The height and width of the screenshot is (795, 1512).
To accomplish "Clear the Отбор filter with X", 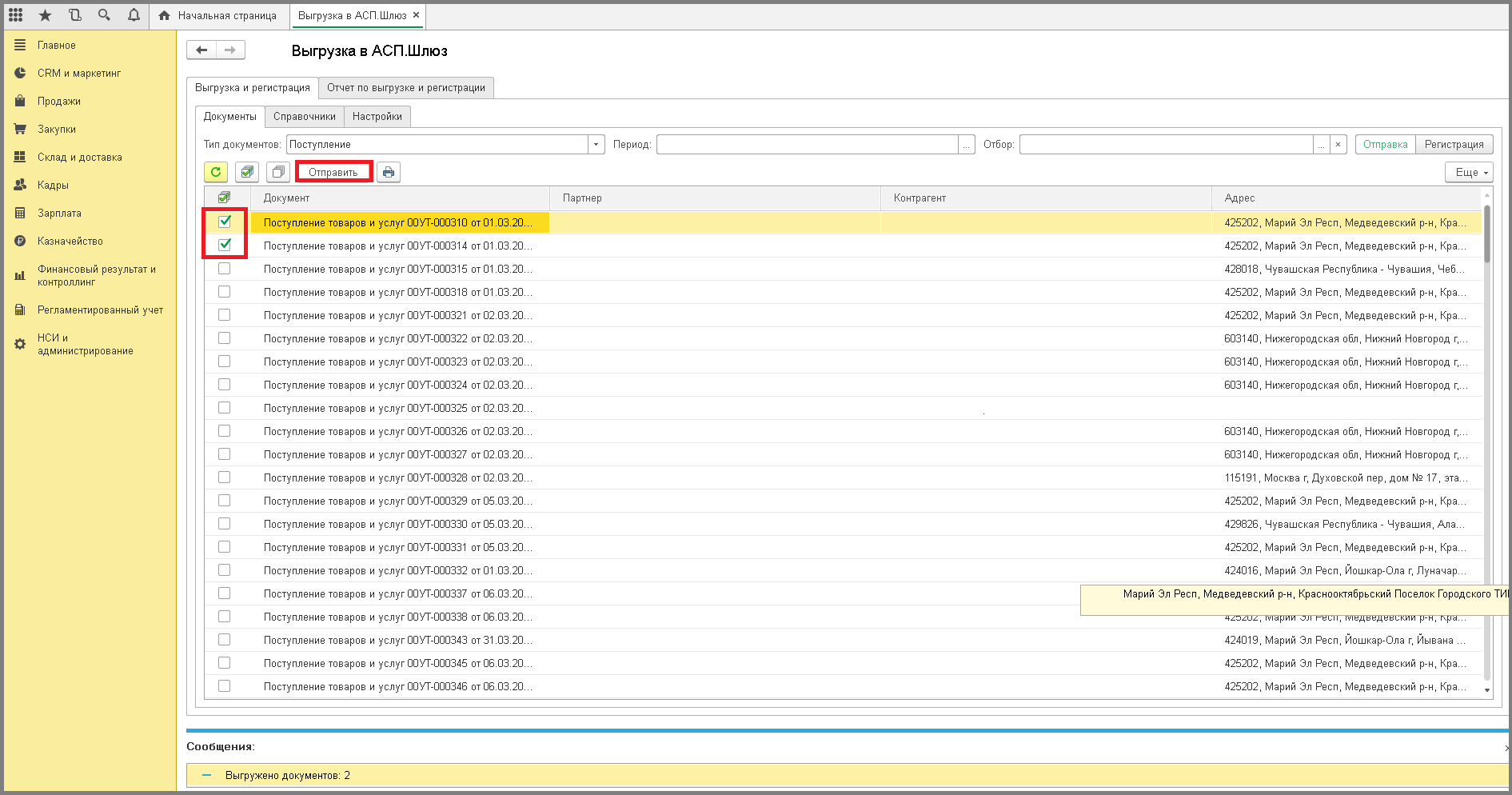I will click(x=1338, y=145).
